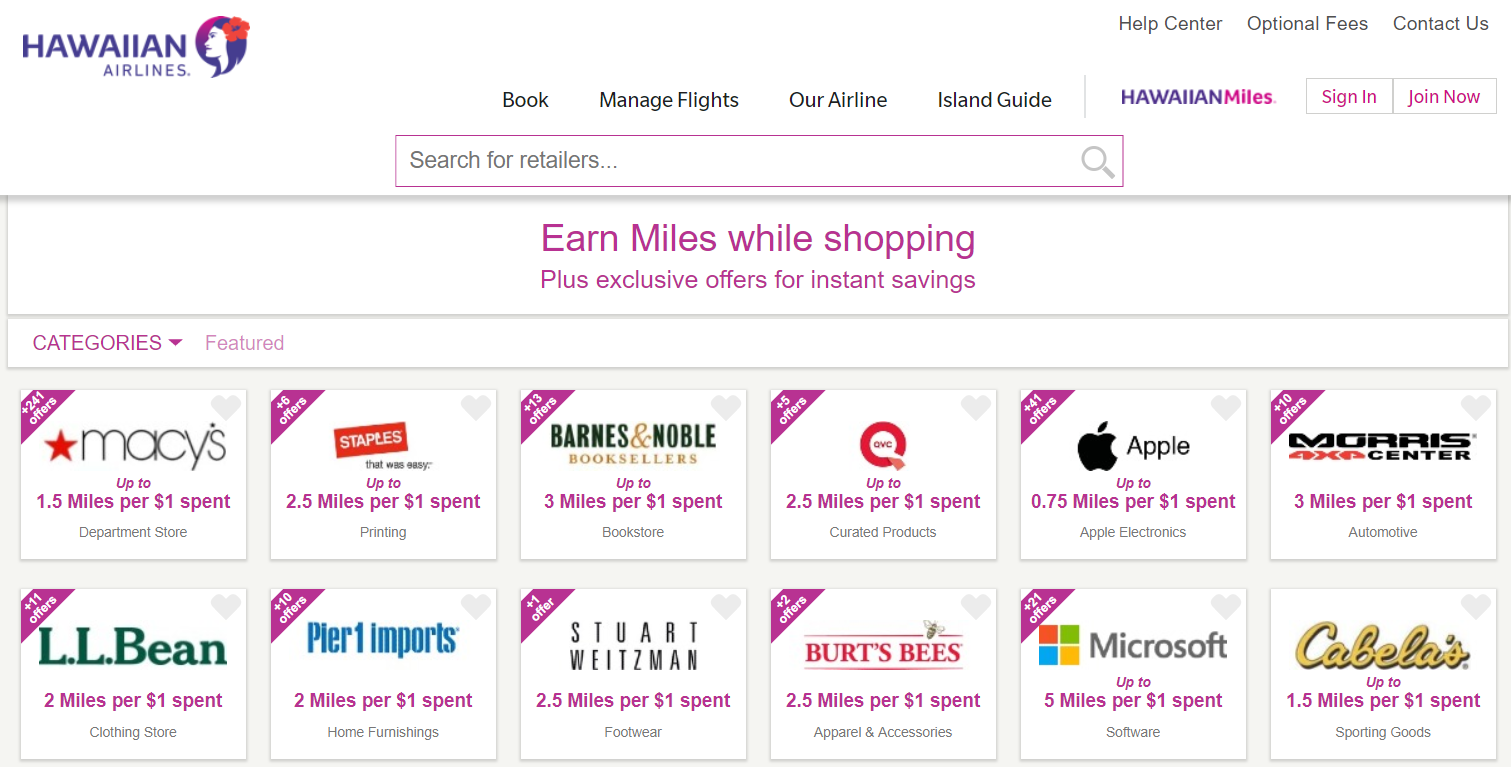Open the Help Center link
1511x767 pixels.
tap(1170, 23)
